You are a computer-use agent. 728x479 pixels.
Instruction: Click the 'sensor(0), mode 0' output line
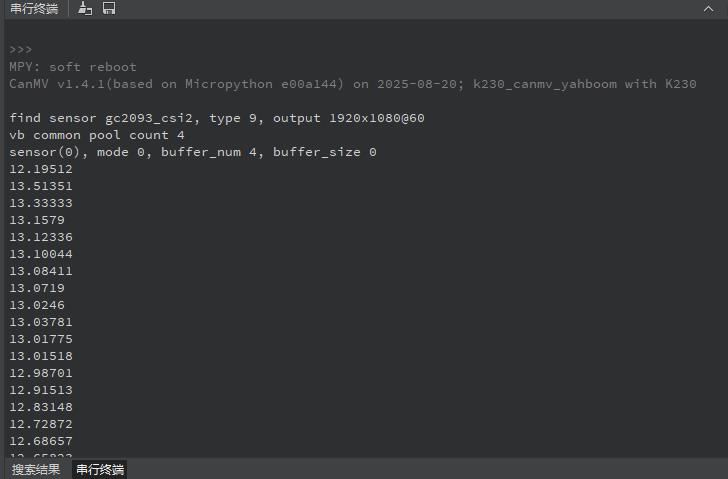click(x=193, y=152)
